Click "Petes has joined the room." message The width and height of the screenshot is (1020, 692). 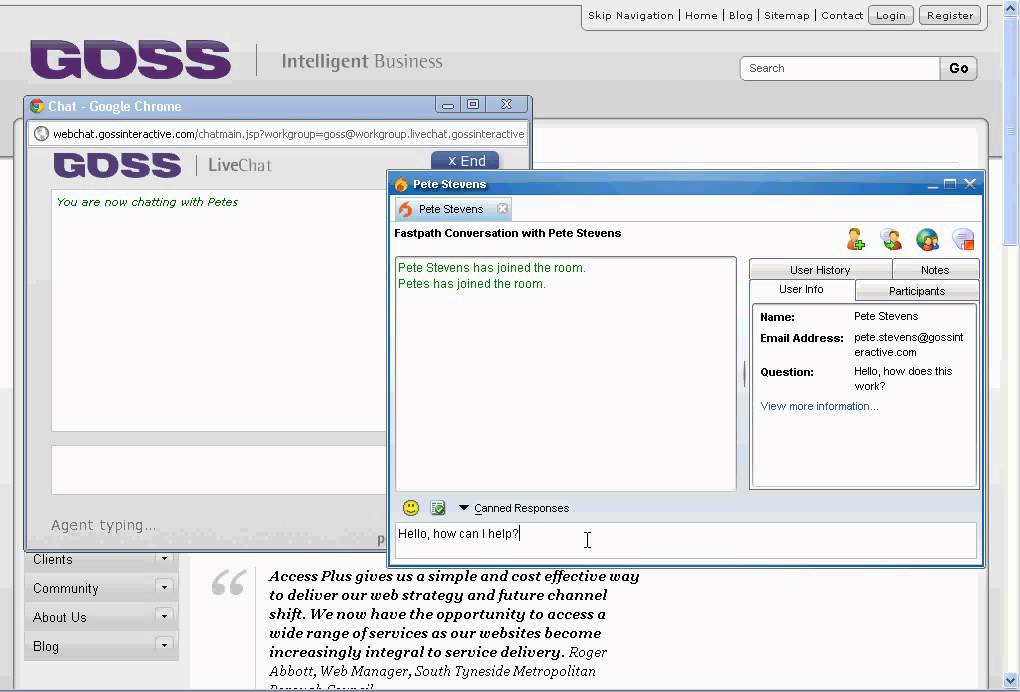pyautogui.click(x=472, y=284)
